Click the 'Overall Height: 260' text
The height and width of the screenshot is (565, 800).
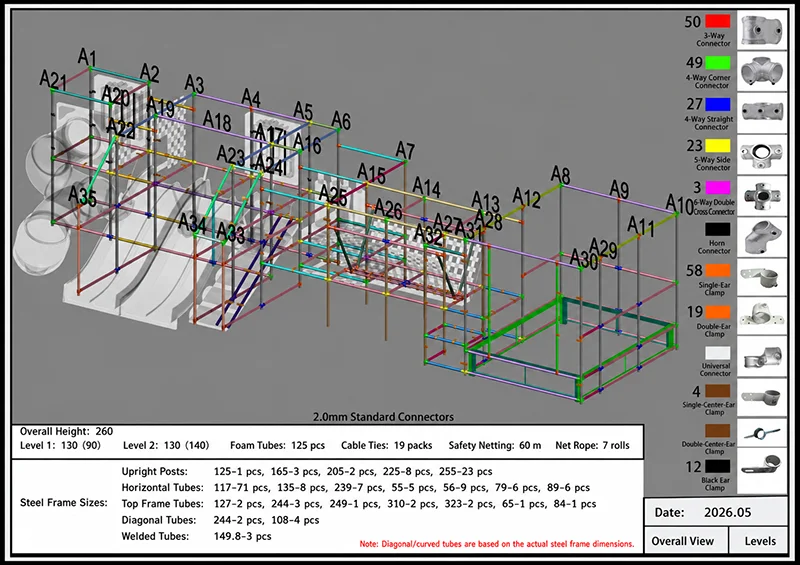66,431
